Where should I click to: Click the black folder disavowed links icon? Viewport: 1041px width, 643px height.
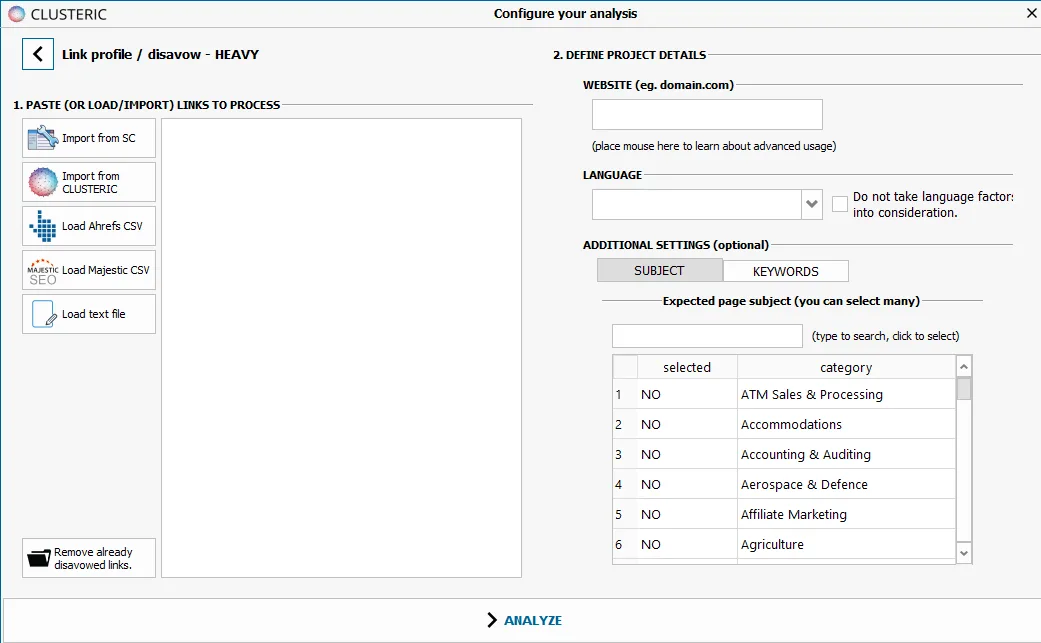(39, 558)
